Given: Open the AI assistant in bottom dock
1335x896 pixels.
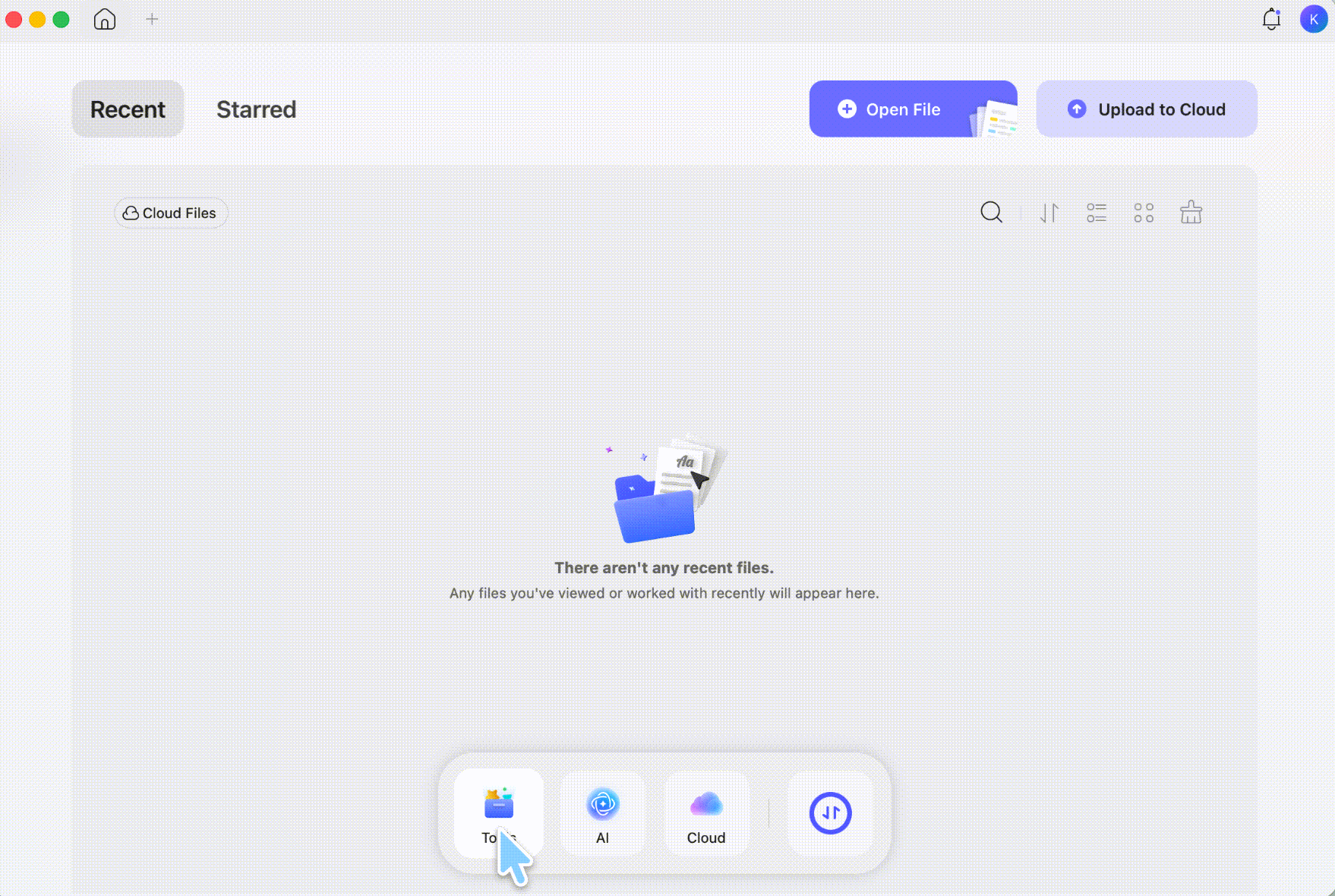Looking at the screenshot, I should pyautogui.click(x=603, y=813).
